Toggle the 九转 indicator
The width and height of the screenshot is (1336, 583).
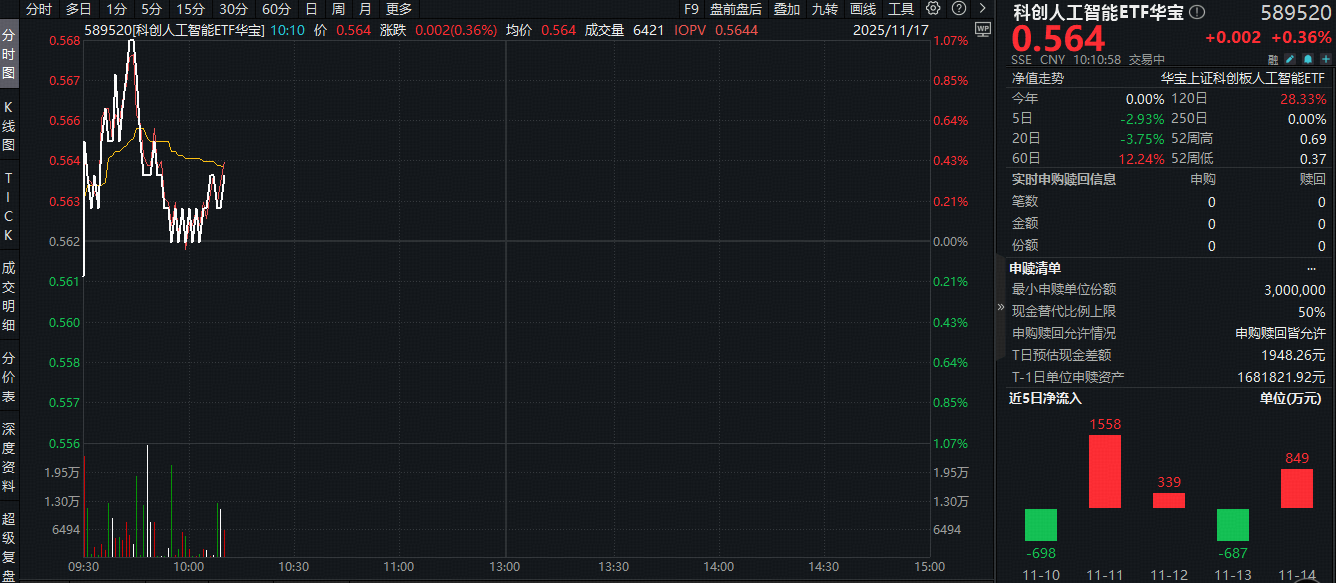click(x=825, y=9)
